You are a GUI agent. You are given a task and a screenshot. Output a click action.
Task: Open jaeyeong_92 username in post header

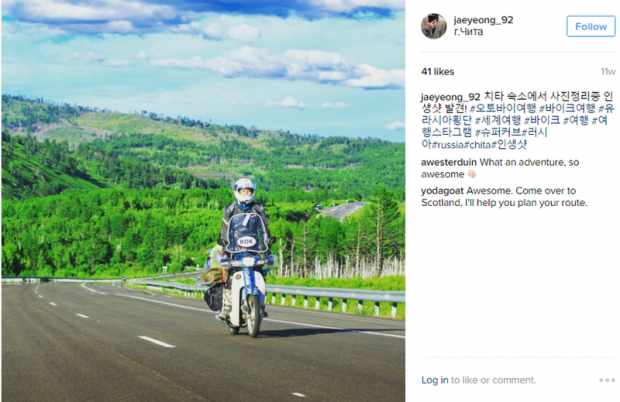click(x=483, y=20)
